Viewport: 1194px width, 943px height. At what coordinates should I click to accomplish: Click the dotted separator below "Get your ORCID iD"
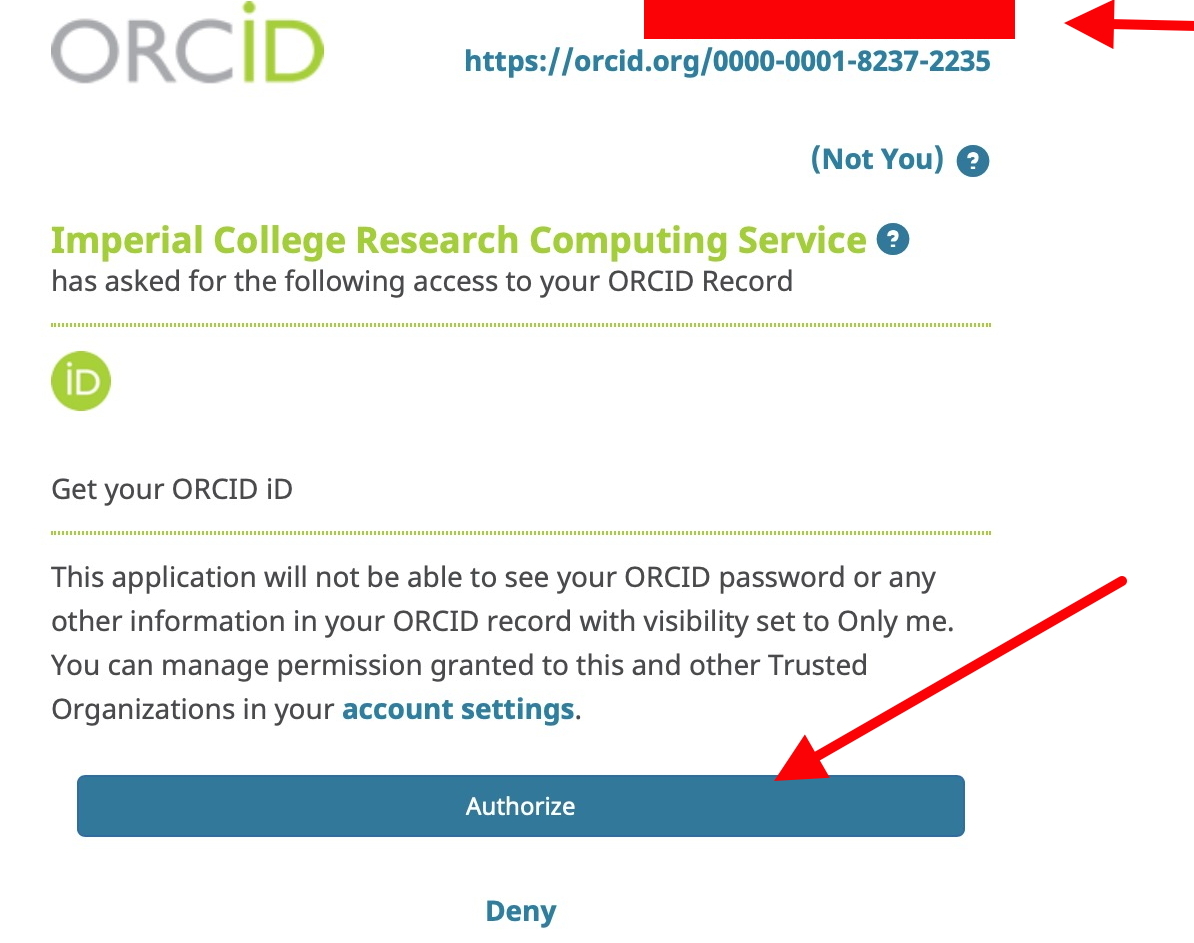click(520, 532)
